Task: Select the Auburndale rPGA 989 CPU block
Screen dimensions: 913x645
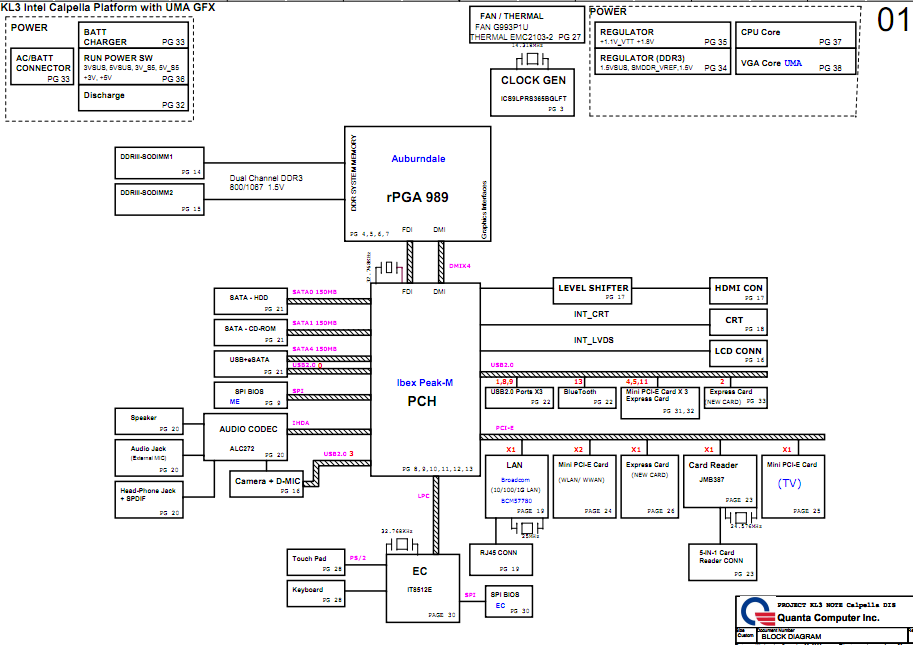Action: 417,183
